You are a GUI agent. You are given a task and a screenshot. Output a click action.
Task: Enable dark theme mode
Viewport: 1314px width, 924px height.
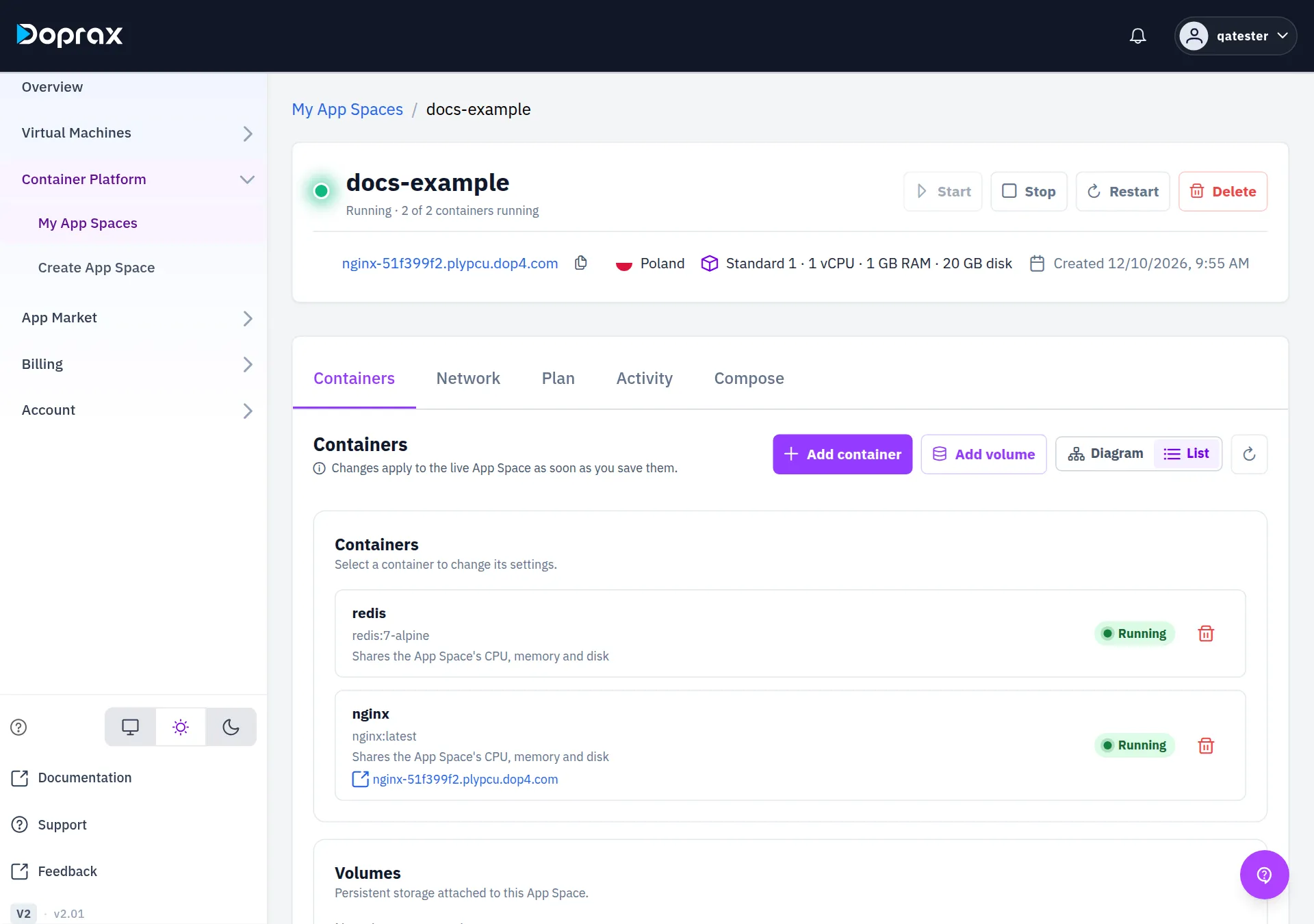click(x=231, y=727)
